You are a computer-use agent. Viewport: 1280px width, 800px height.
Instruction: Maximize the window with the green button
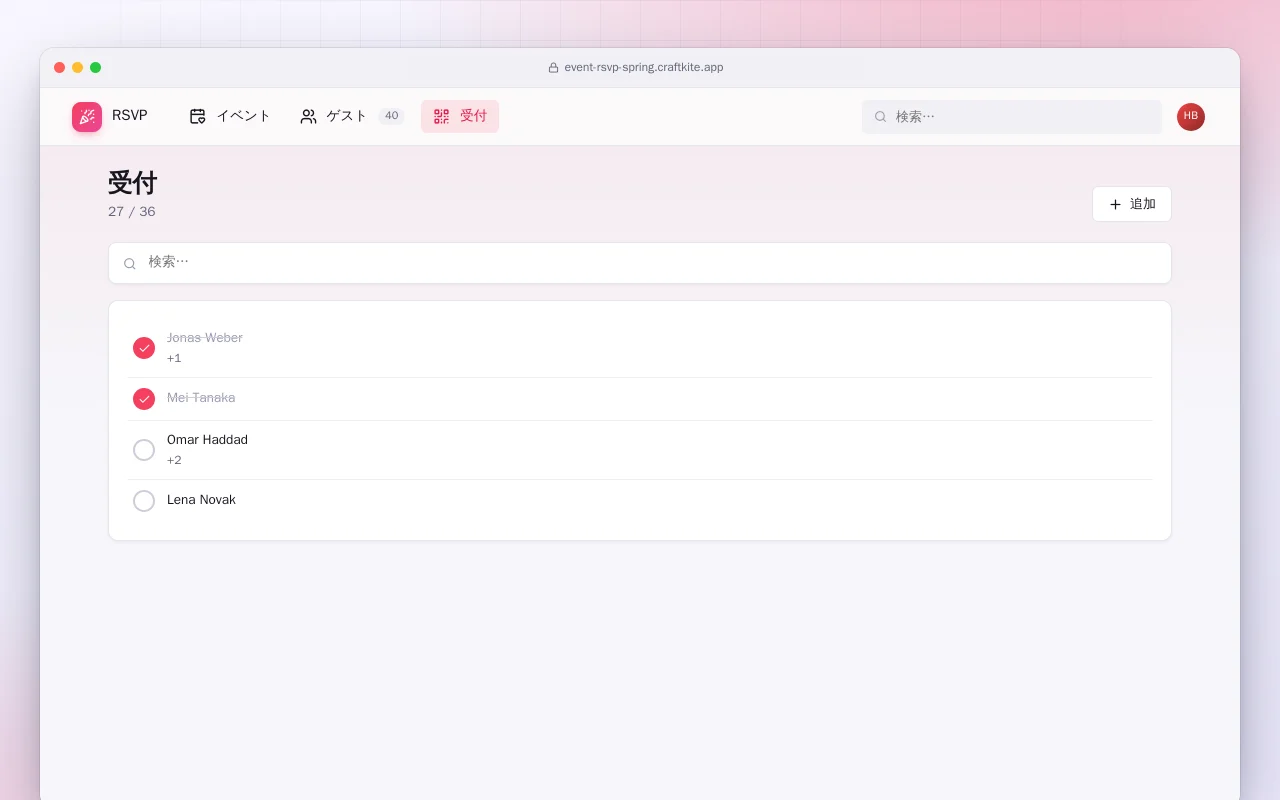tap(96, 68)
